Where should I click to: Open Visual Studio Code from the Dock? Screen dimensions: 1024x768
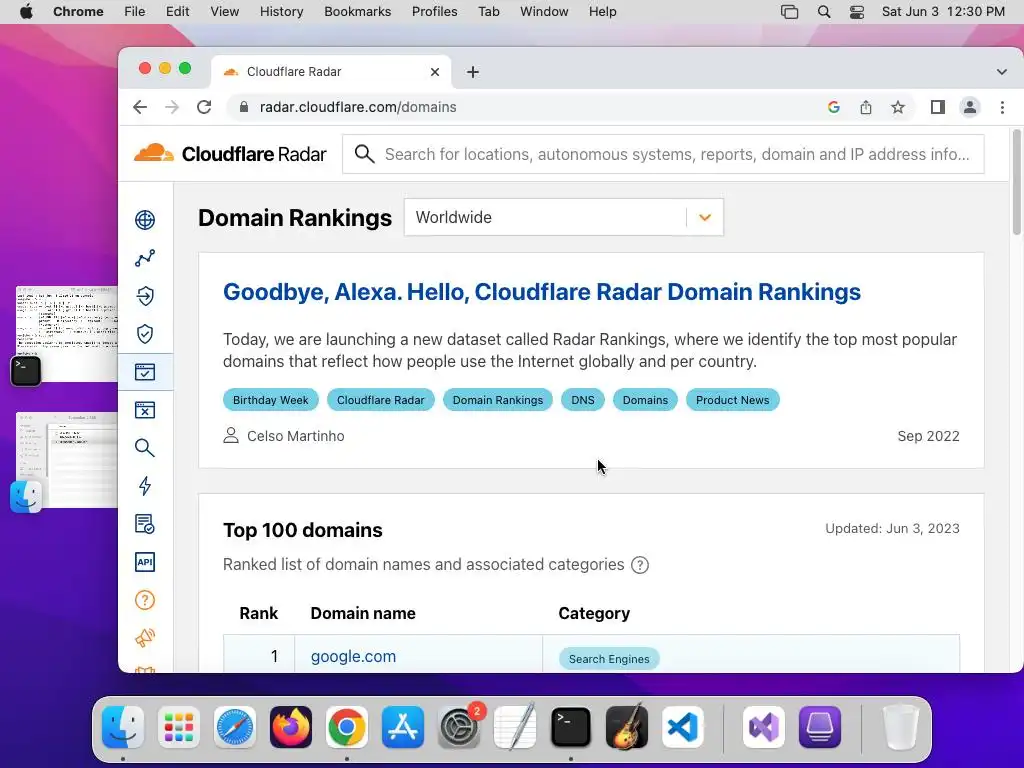(x=682, y=727)
